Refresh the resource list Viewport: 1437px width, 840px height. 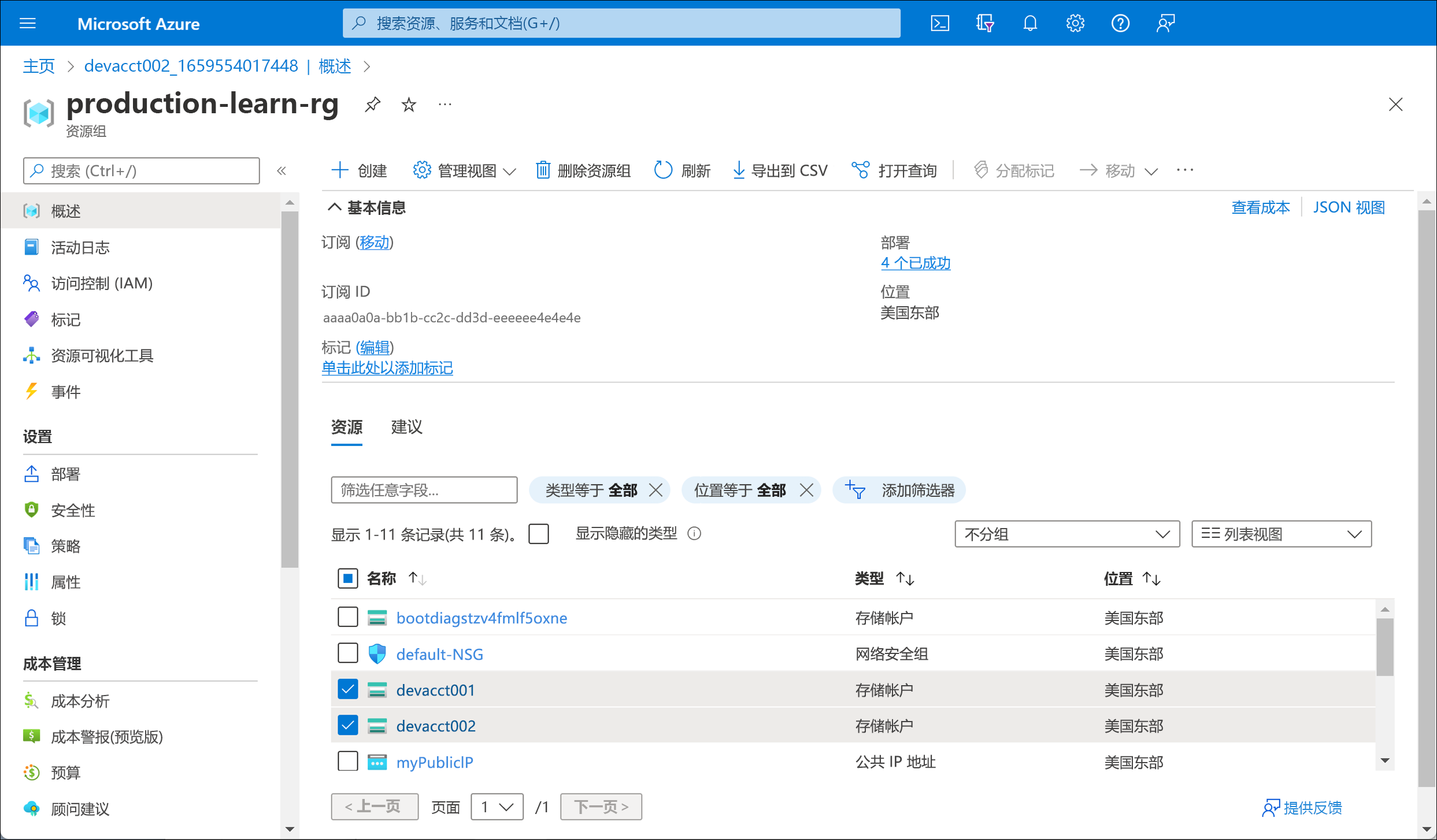pos(682,170)
